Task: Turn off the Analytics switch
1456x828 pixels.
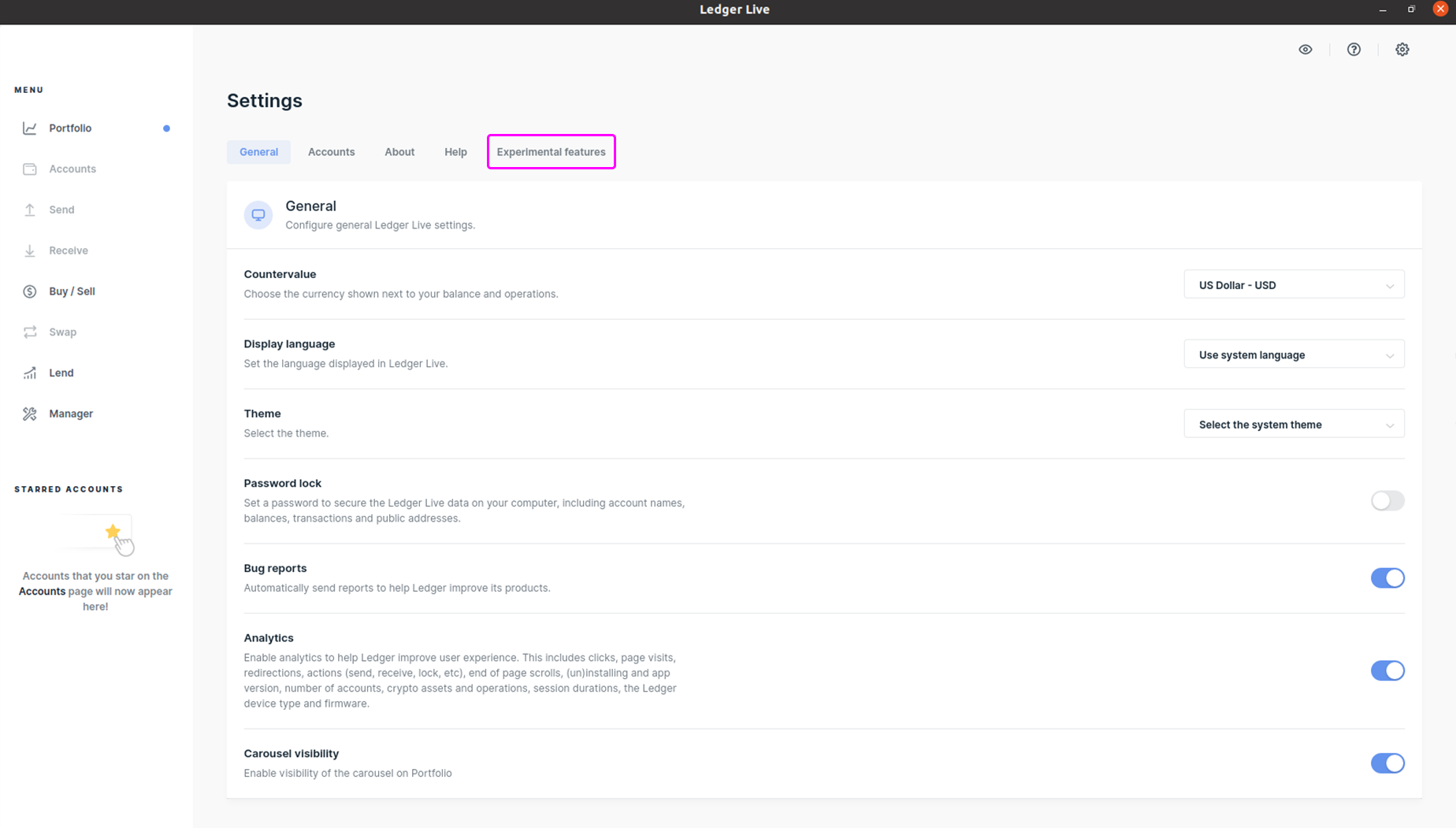Action: click(x=1387, y=670)
